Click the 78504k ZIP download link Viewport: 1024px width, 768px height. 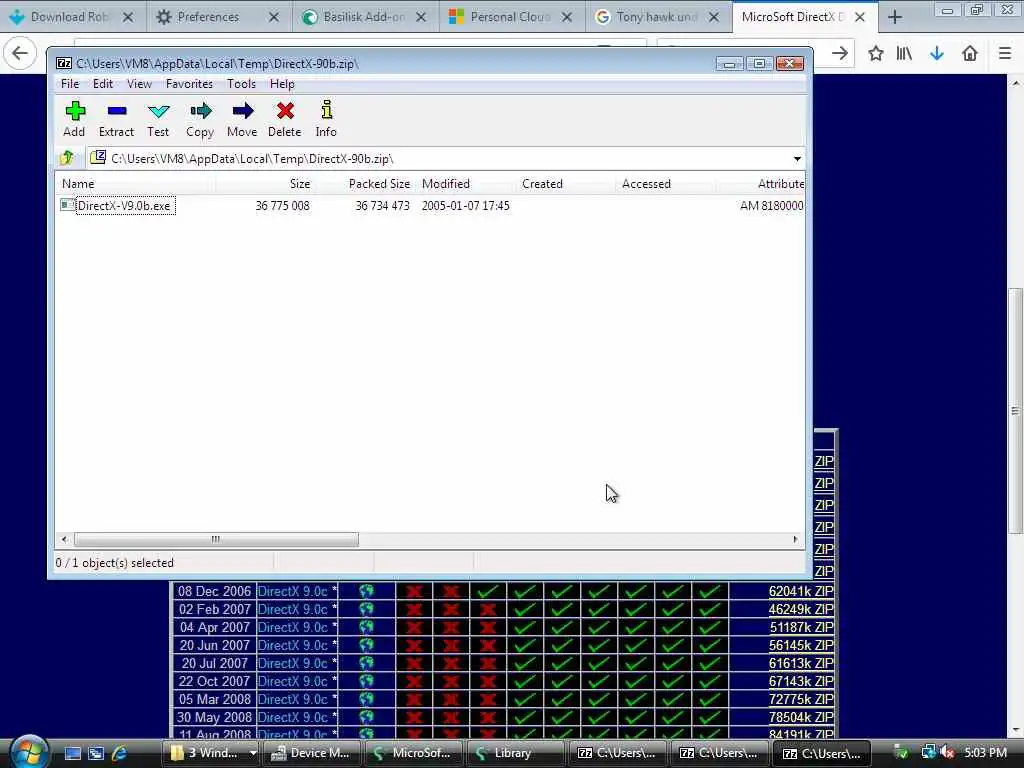point(801,717)
